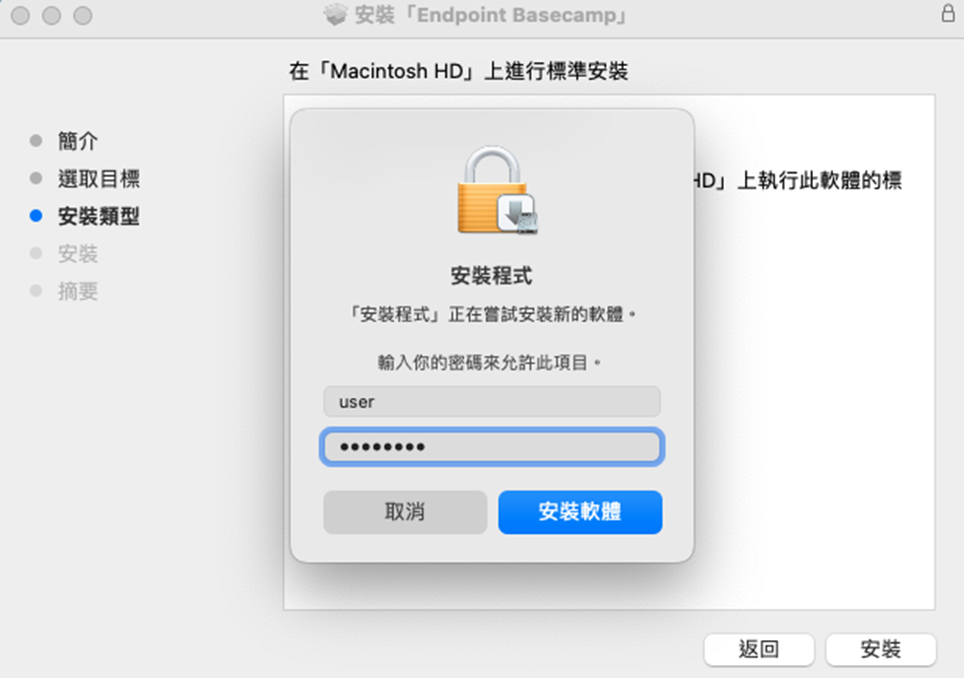Select the dimmed 安裝 step in sidebar
The width and height of the screenshot is (964, 678).
pyautogui.click(x=77, y=253)
